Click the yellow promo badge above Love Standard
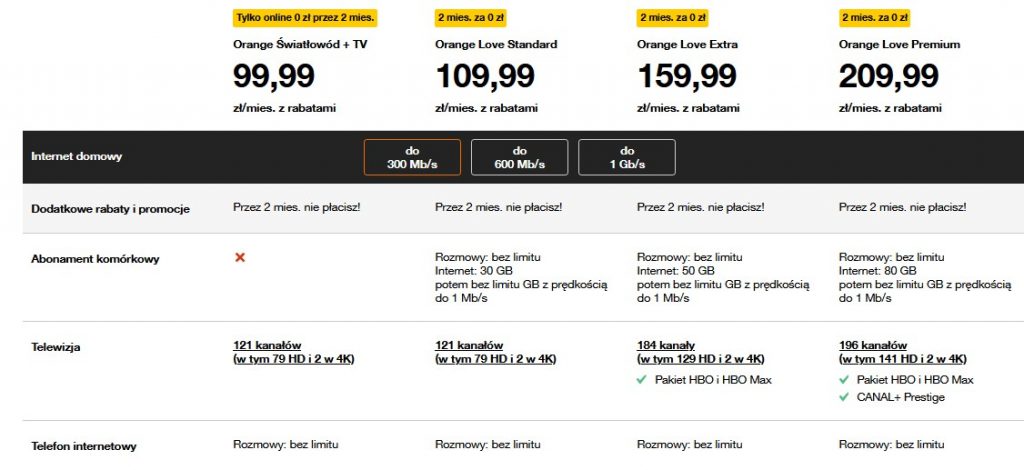 [x=470, y=18]
